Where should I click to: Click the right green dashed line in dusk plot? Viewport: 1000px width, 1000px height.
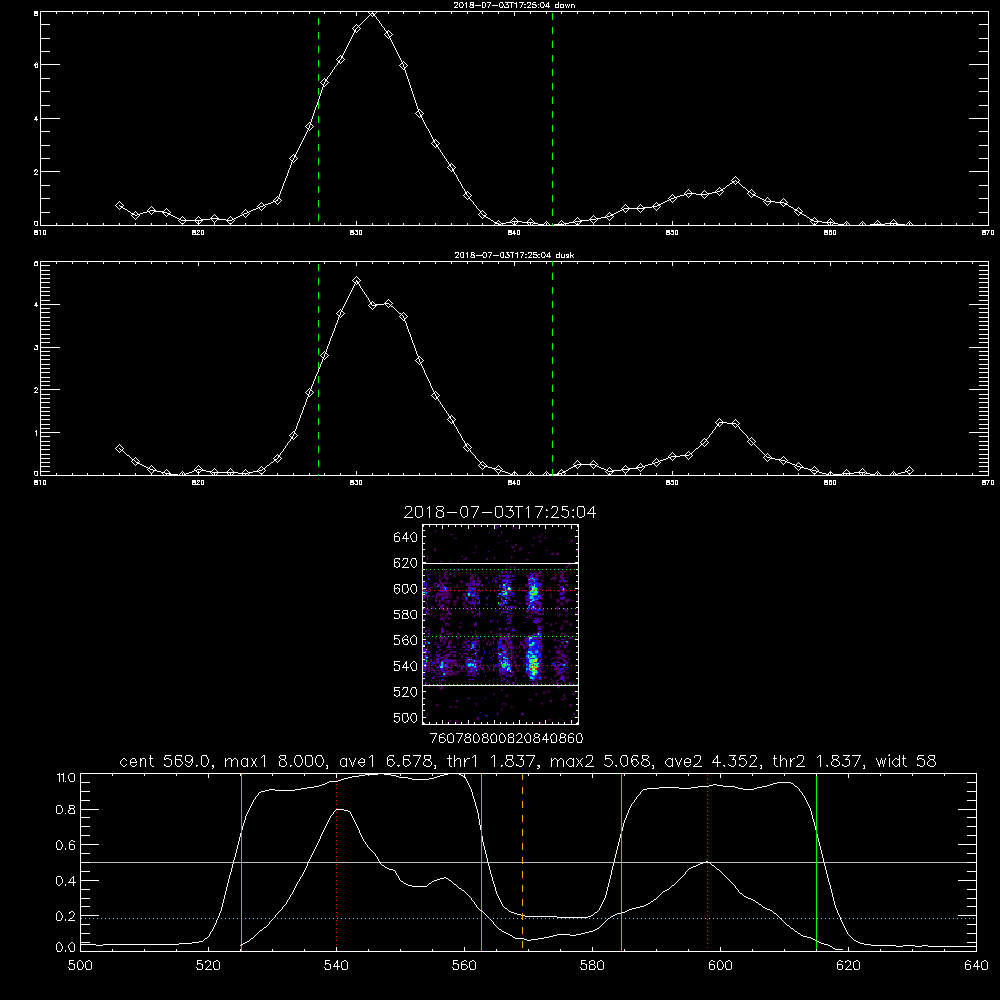[552, 369]
